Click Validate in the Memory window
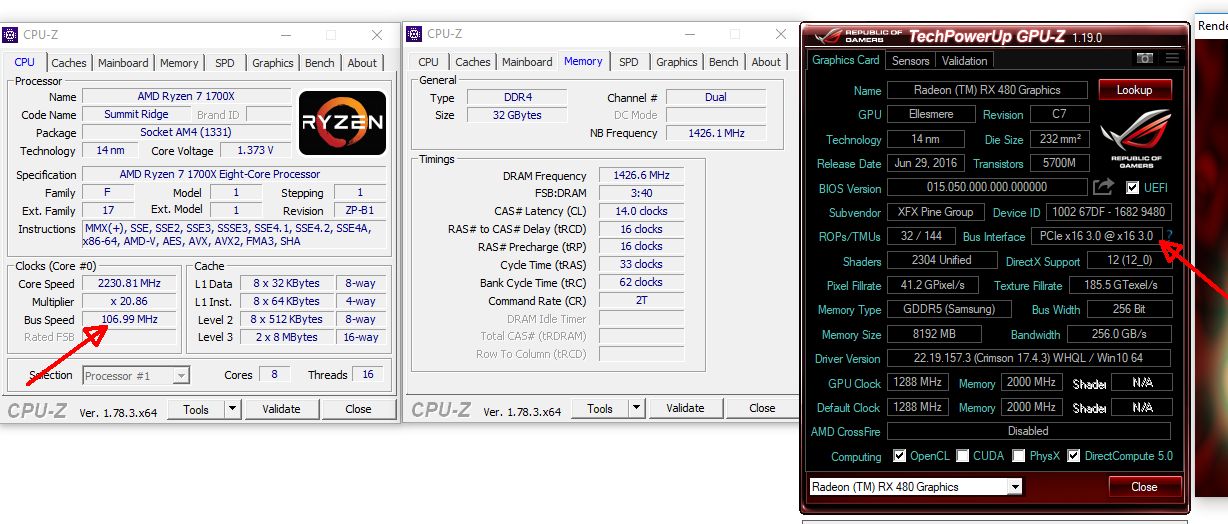The height and width of the screenshot is (524, 1228). [685, 408]
